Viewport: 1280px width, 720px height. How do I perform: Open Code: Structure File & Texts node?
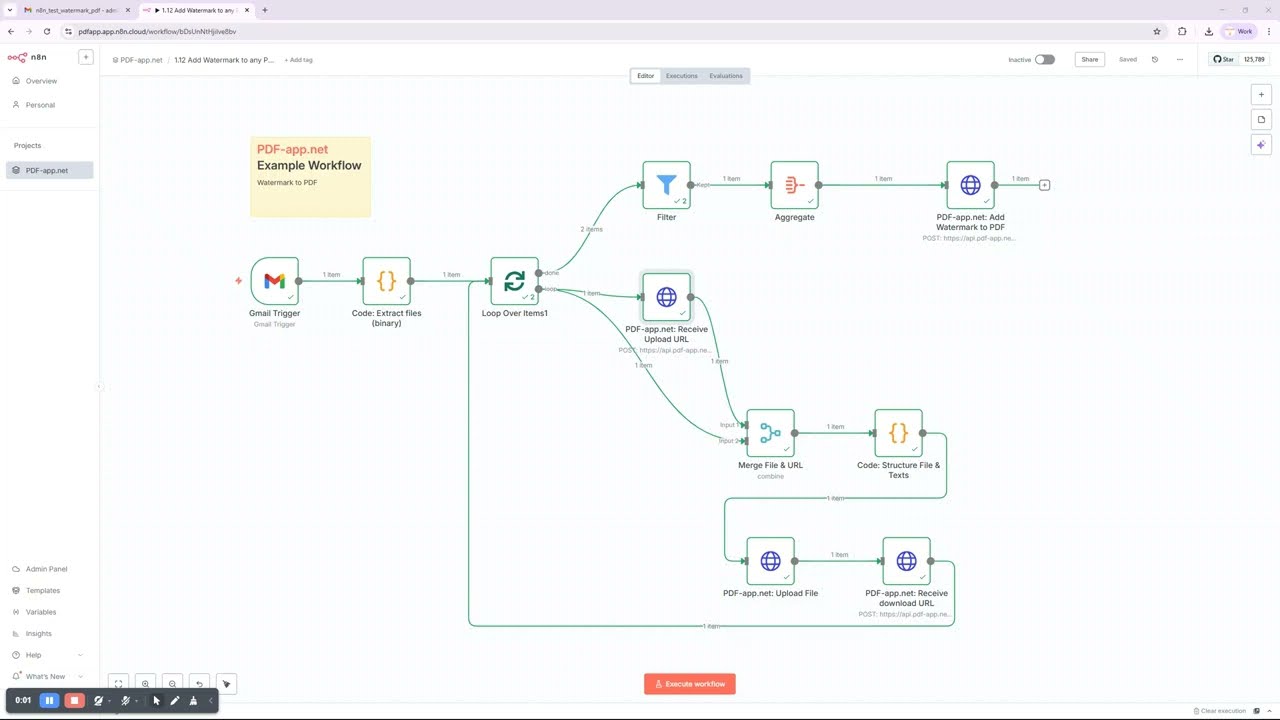tap(898, 433)
